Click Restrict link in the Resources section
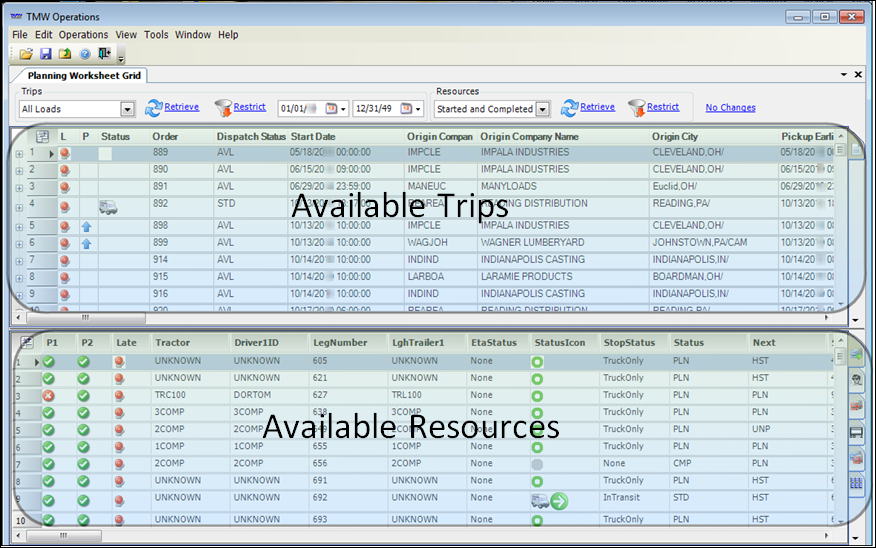Screen dimensions: 876x548 (x=662, y=107)
